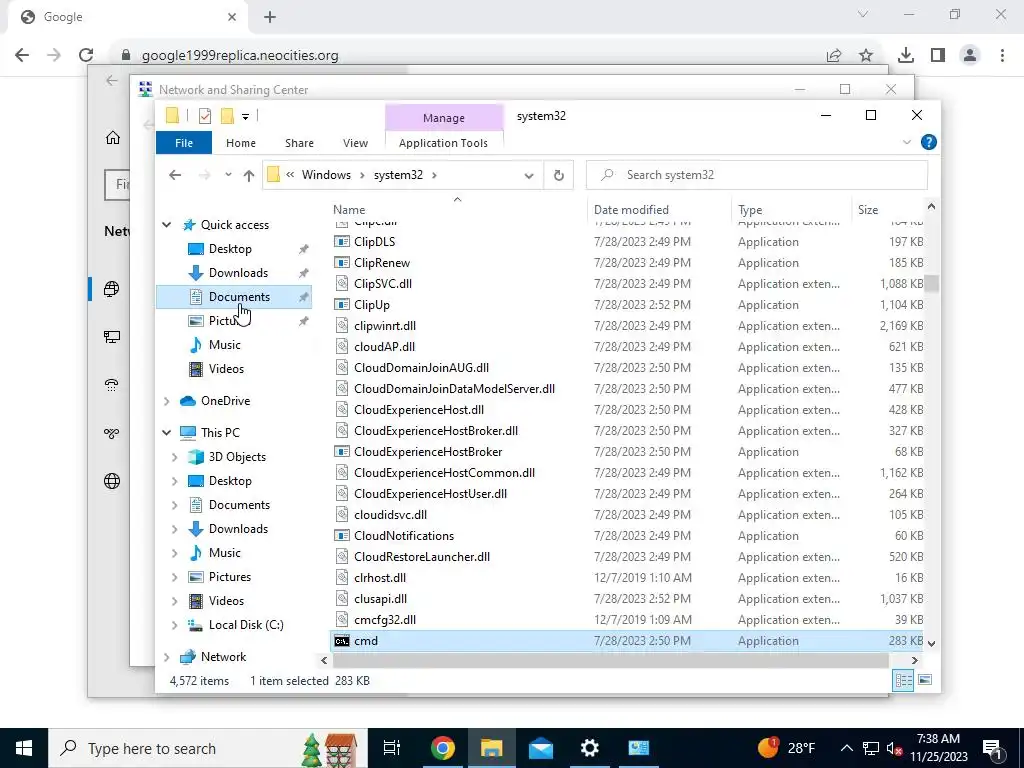The height and width of the screenshot is (768, 1024).
Task: Click the taskbar search box
Action: tap(208, 748)
